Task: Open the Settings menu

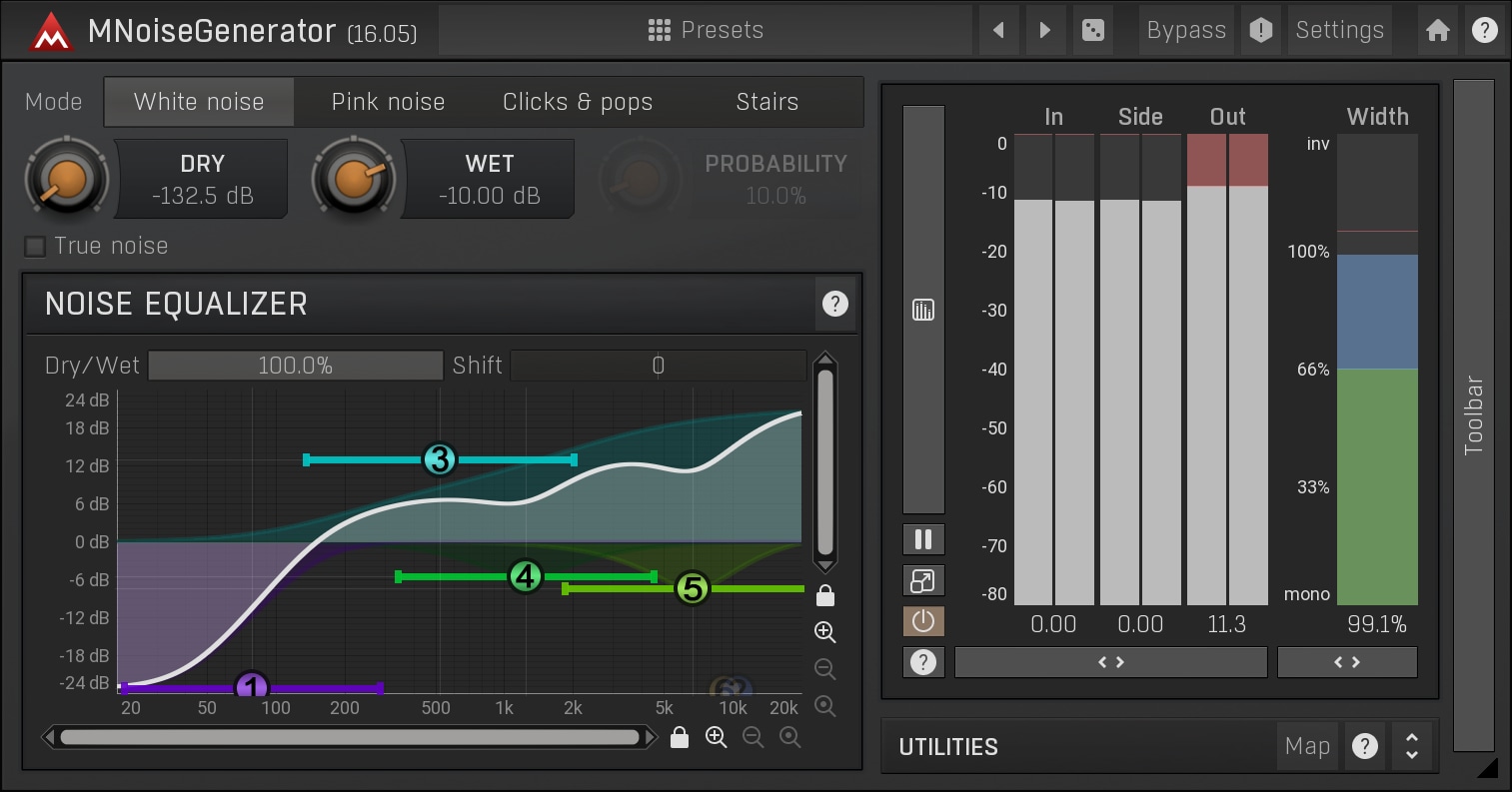Action: tap(1340, 30)
